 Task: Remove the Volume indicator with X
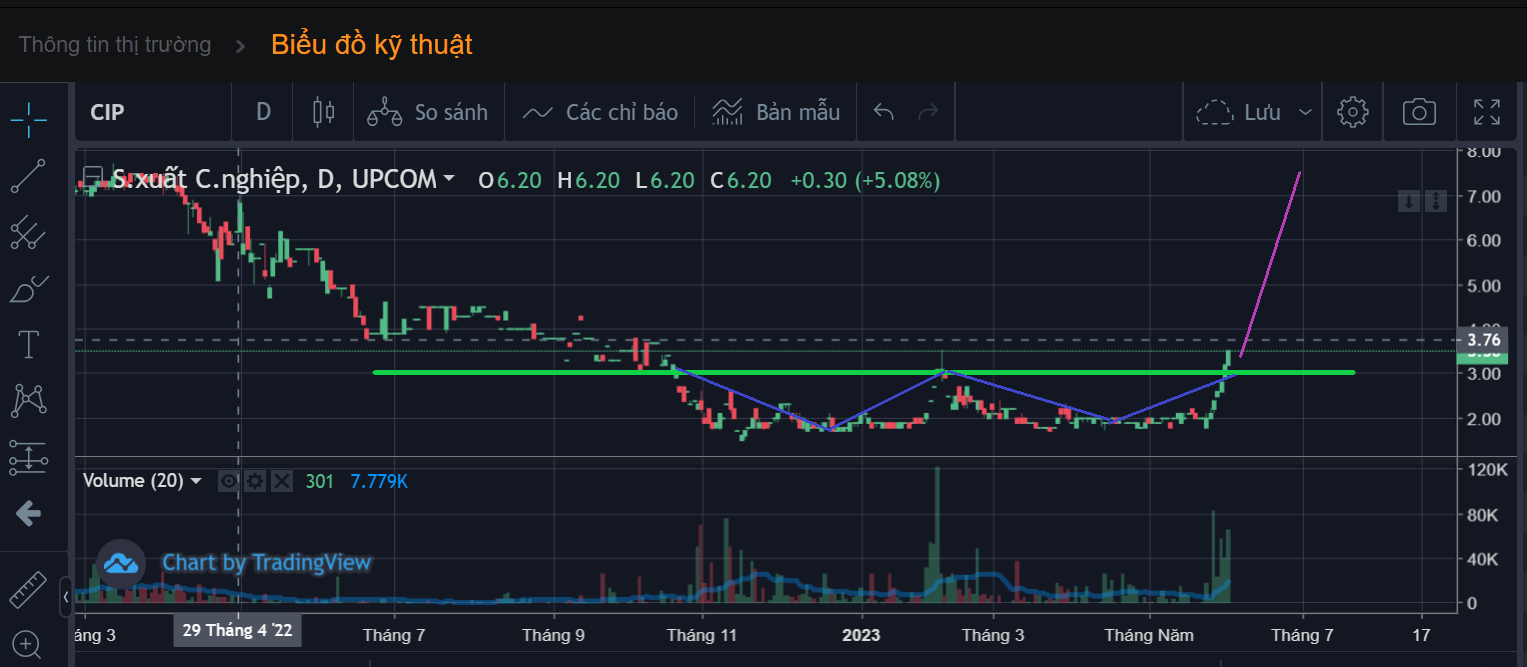[x=283, y=481]
